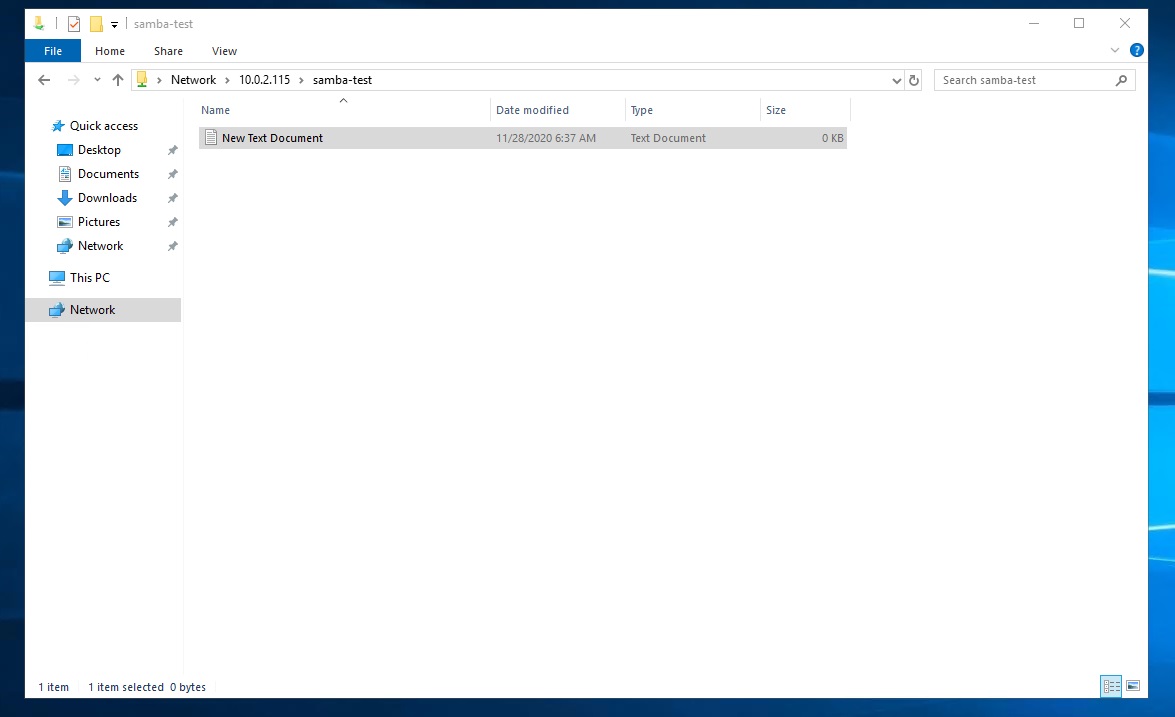This screenshot has width=1175, height=717.
Task: Open the address bar history dropdown
Action: [x=896, y=80]
